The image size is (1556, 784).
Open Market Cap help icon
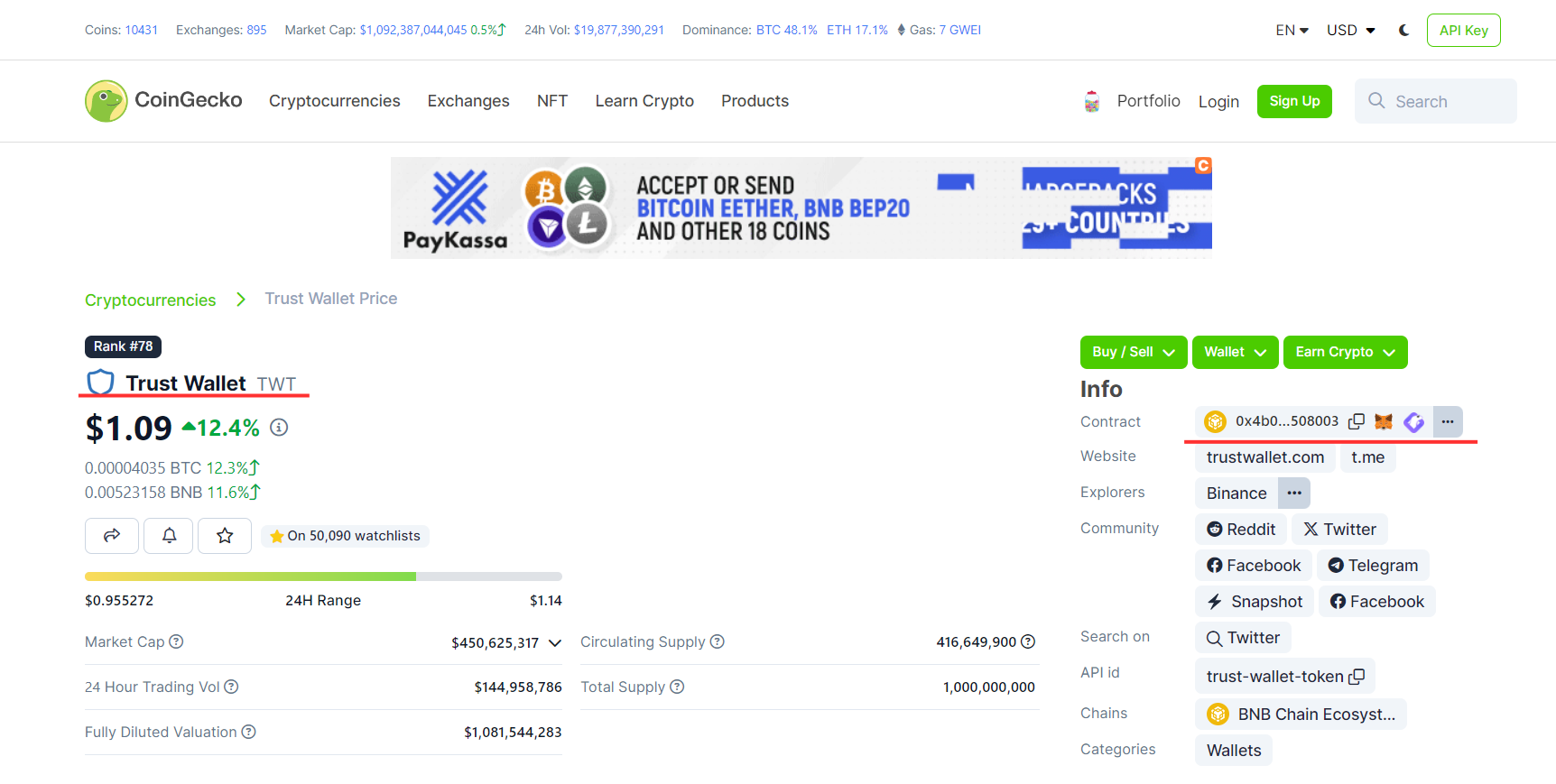(x=177, y=641)
